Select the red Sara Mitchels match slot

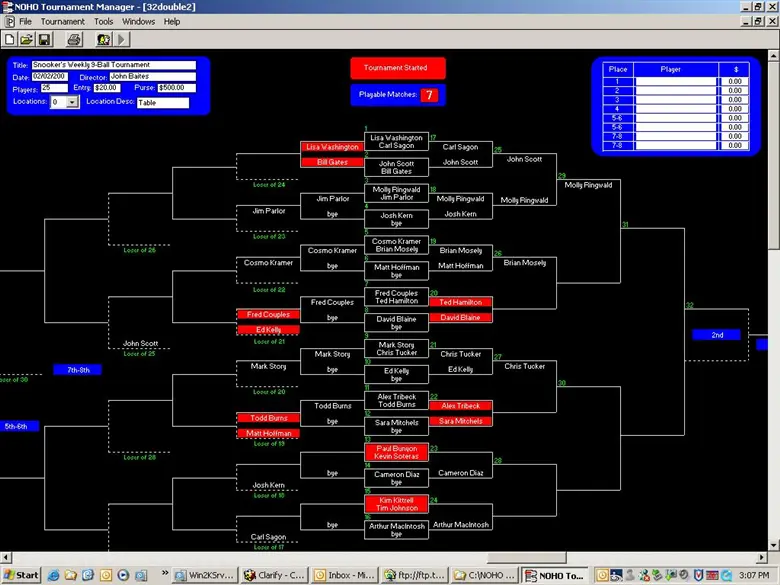[460, 421]
